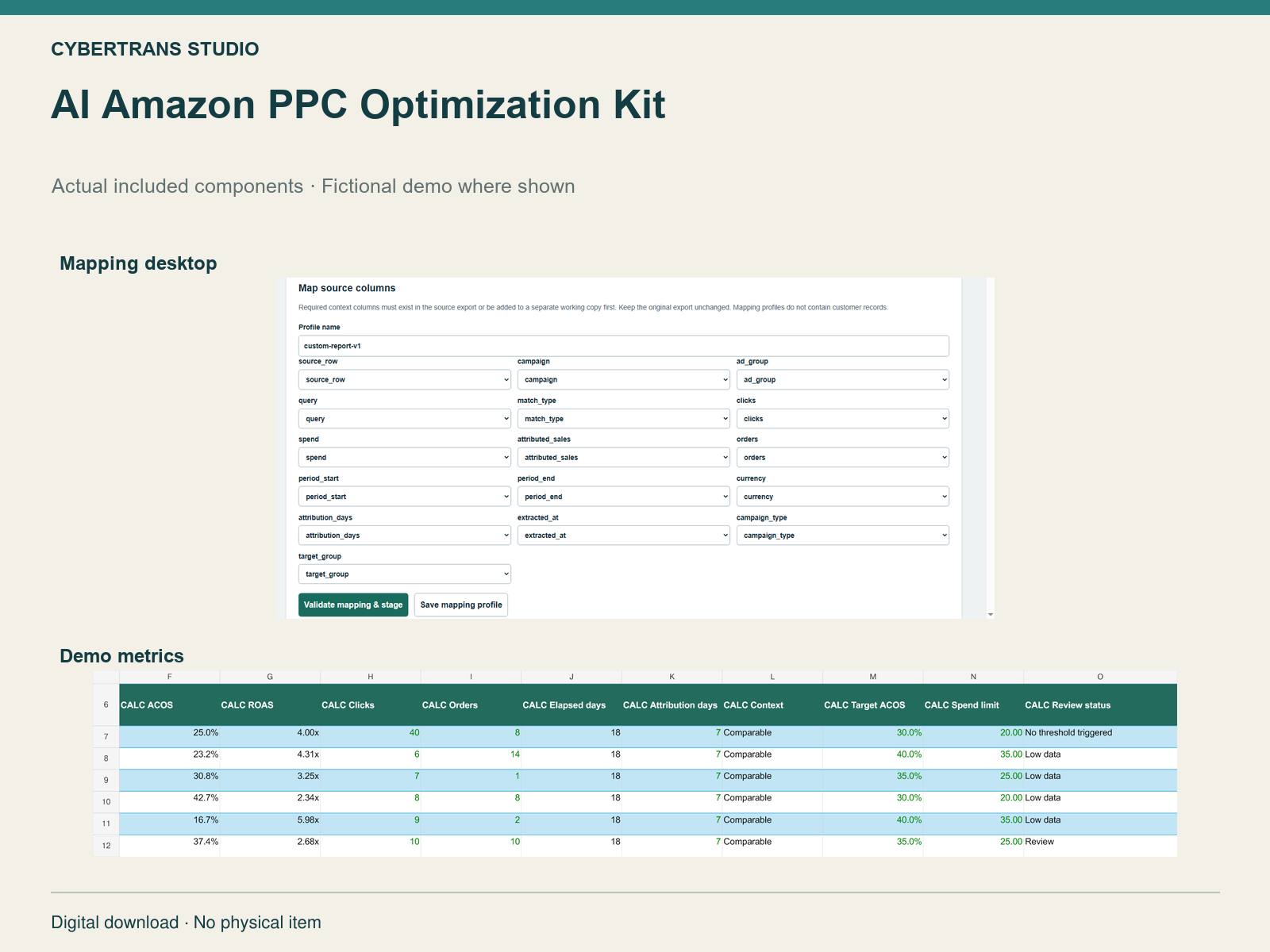Select the CALC Review status header cell

1100,704
